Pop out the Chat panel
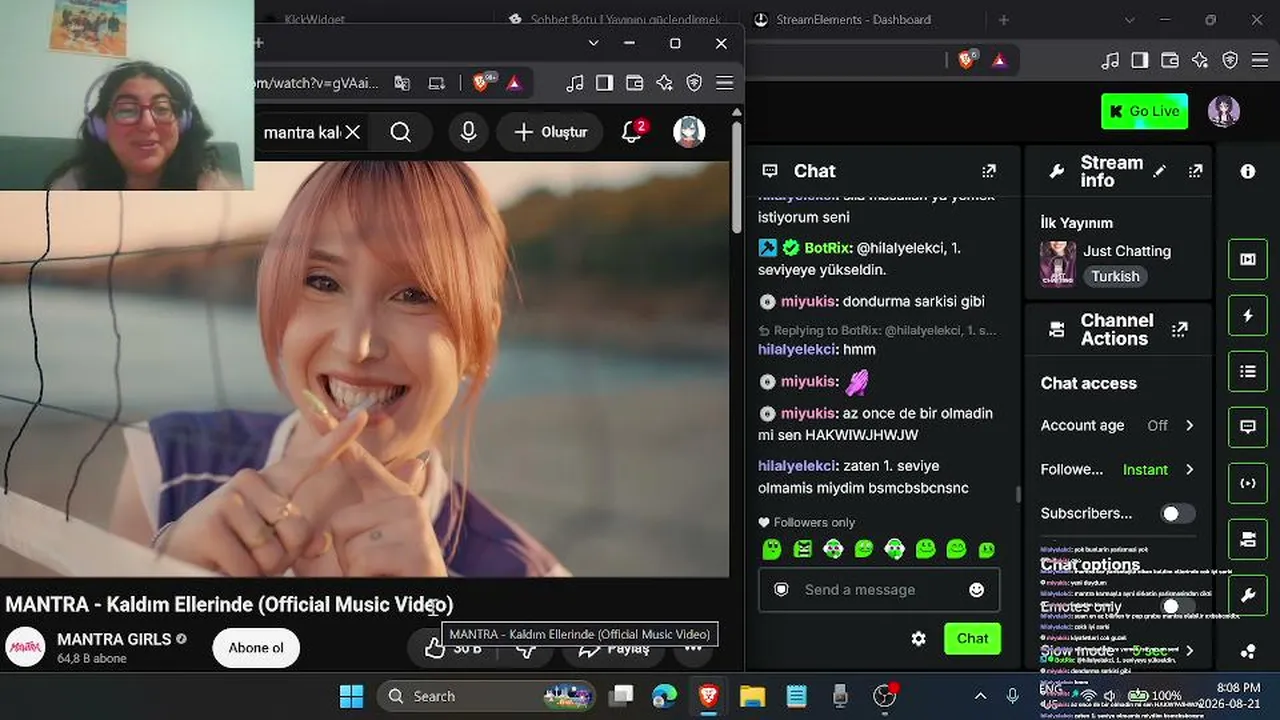The image size is (1280, 720). [x=989, y=171]
